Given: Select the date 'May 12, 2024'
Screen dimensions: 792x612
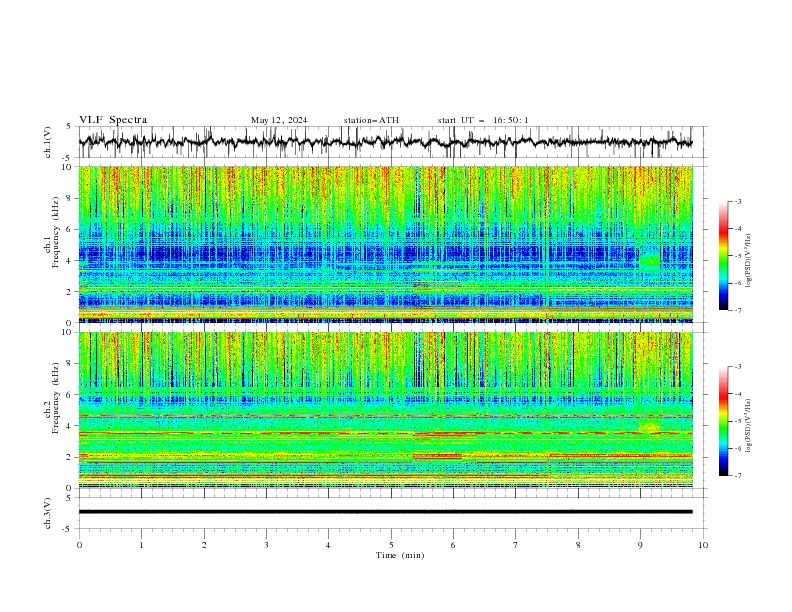Looking at the screenshot, I should [x=279, y=120].
